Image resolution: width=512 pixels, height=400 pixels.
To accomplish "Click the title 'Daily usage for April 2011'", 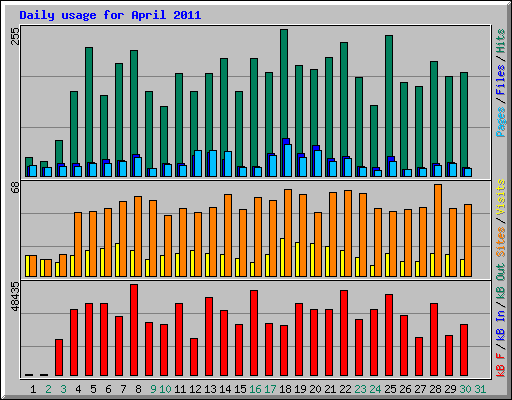I will (110, 15).
